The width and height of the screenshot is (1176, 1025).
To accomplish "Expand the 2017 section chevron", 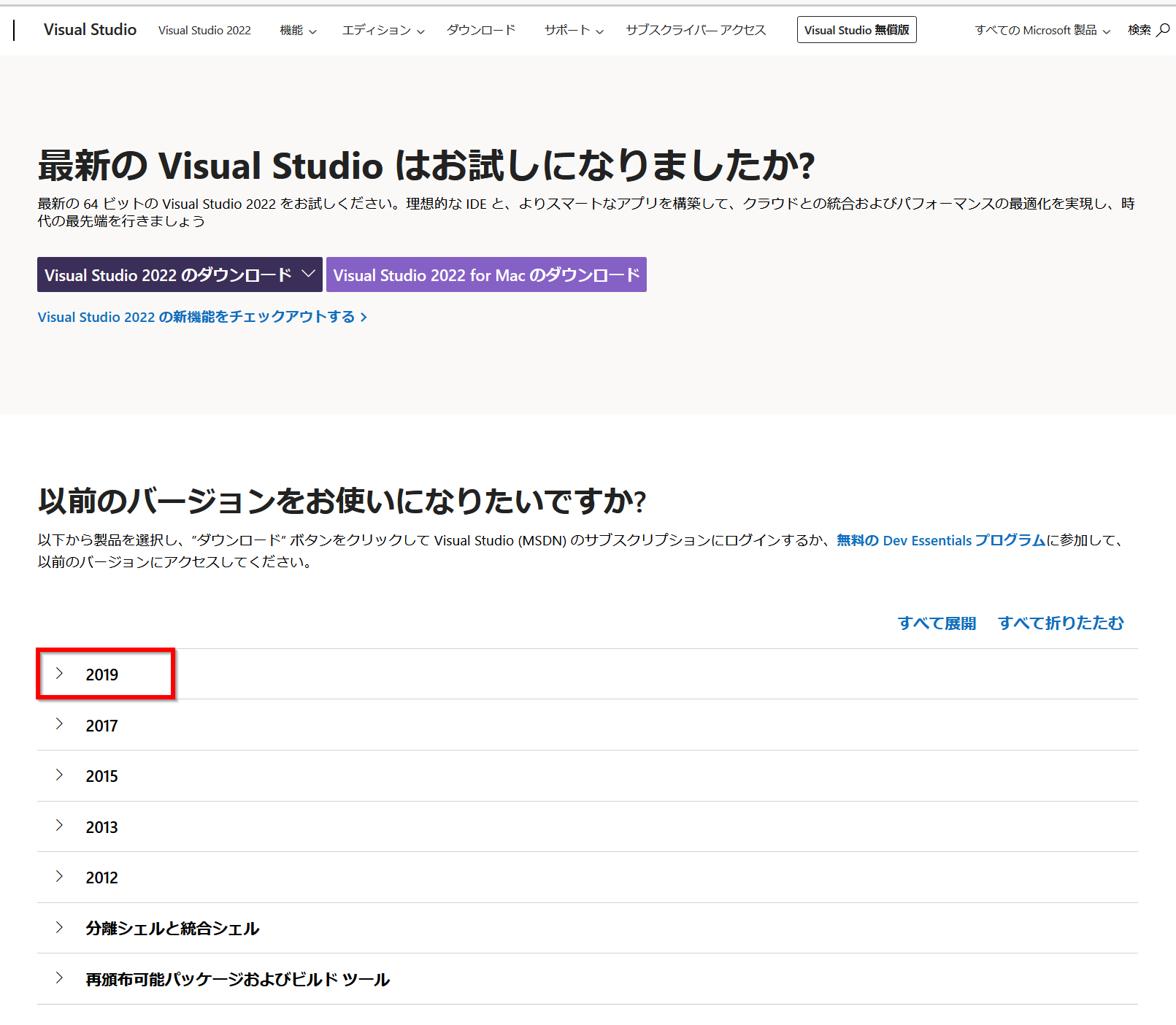I will pos(60,724).
